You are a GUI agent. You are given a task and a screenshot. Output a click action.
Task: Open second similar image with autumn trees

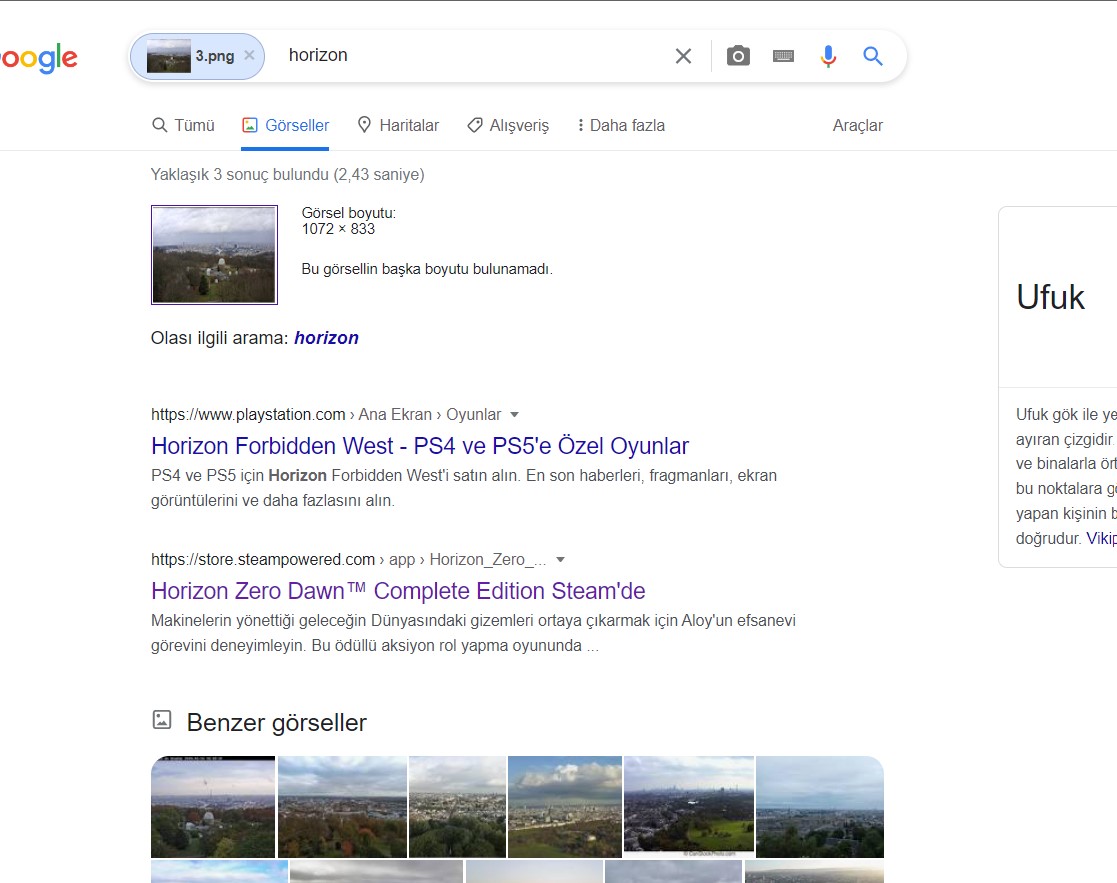pyautogui.click(x=342, y=807)
